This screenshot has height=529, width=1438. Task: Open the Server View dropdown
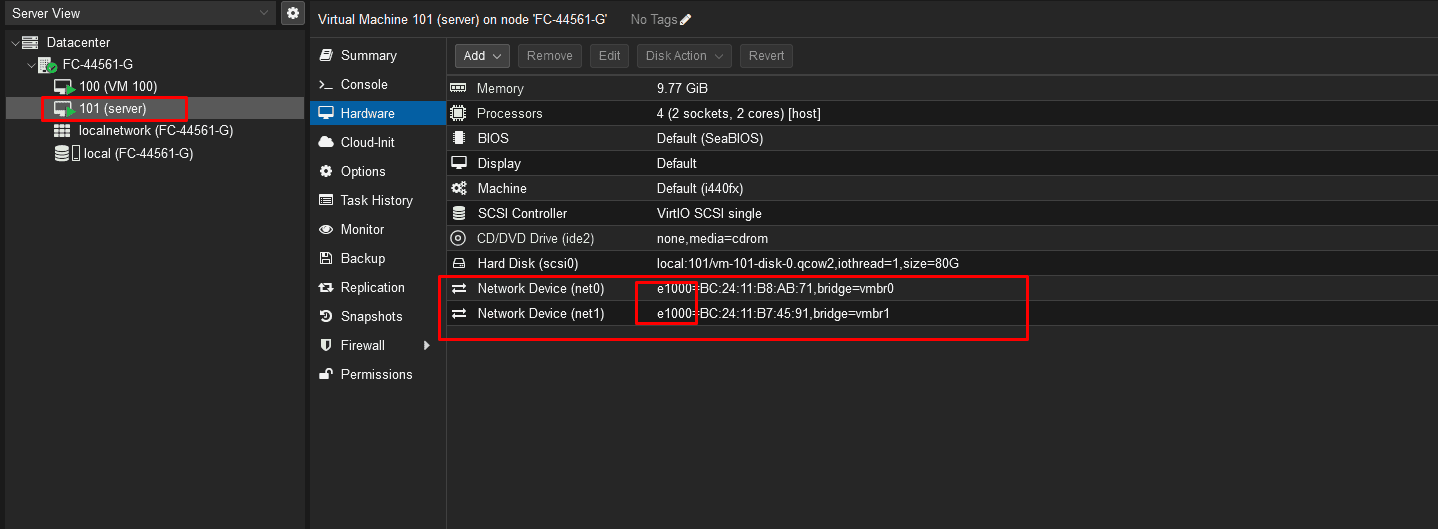click(x=138, y=13)
